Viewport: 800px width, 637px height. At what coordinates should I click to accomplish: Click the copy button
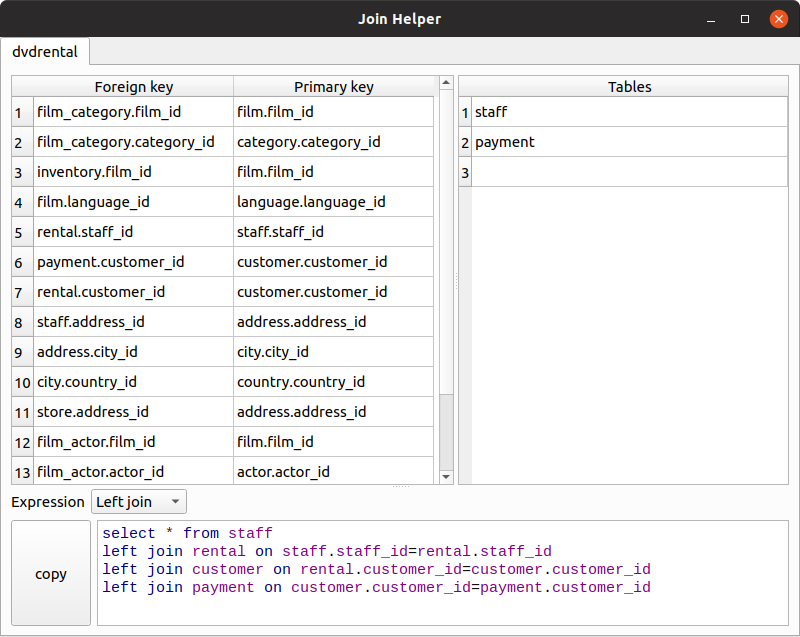(x=51, y=574)
